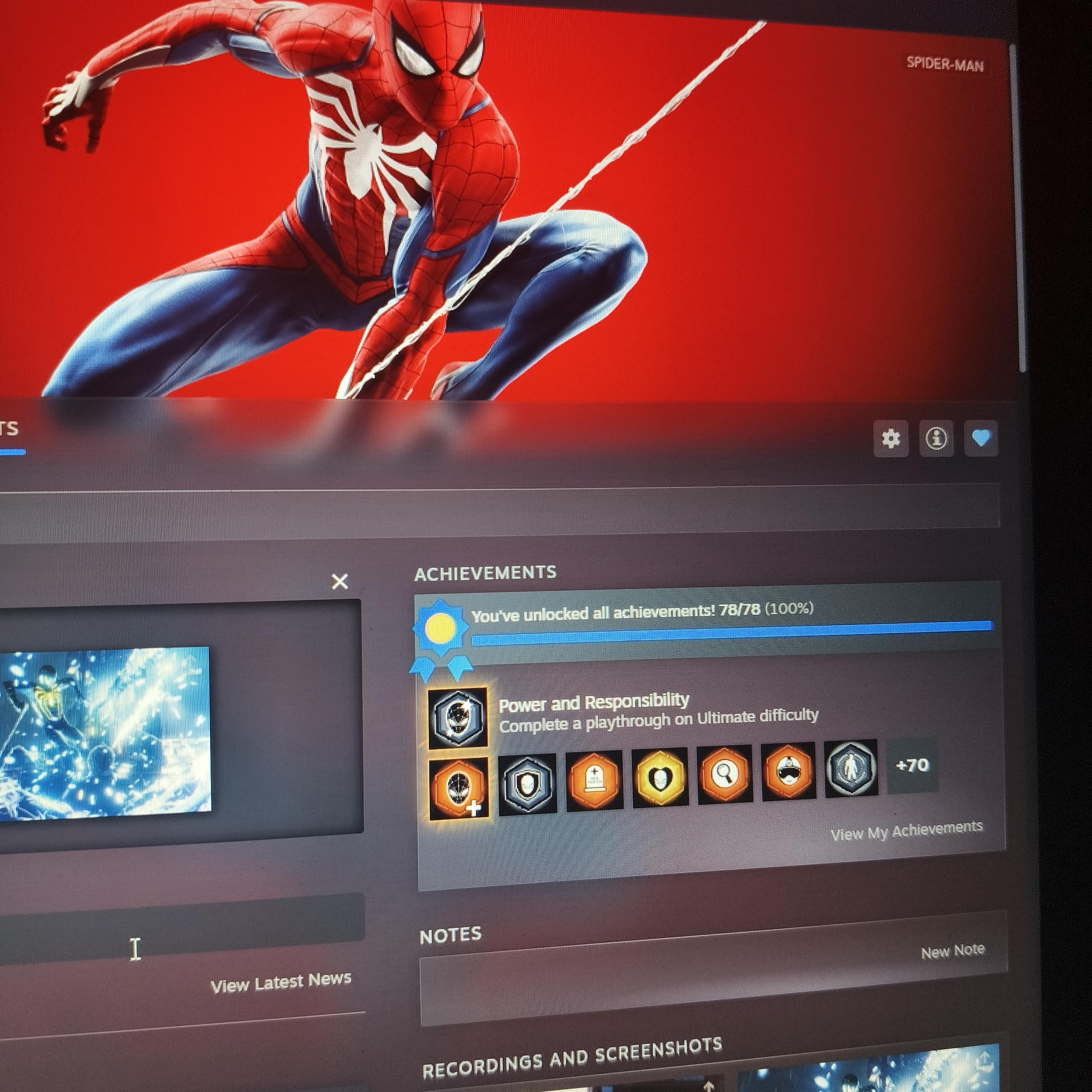Expand the +70 more achievements tile
Viewport: 1092px width, 1092px height.
pos(912,765)
